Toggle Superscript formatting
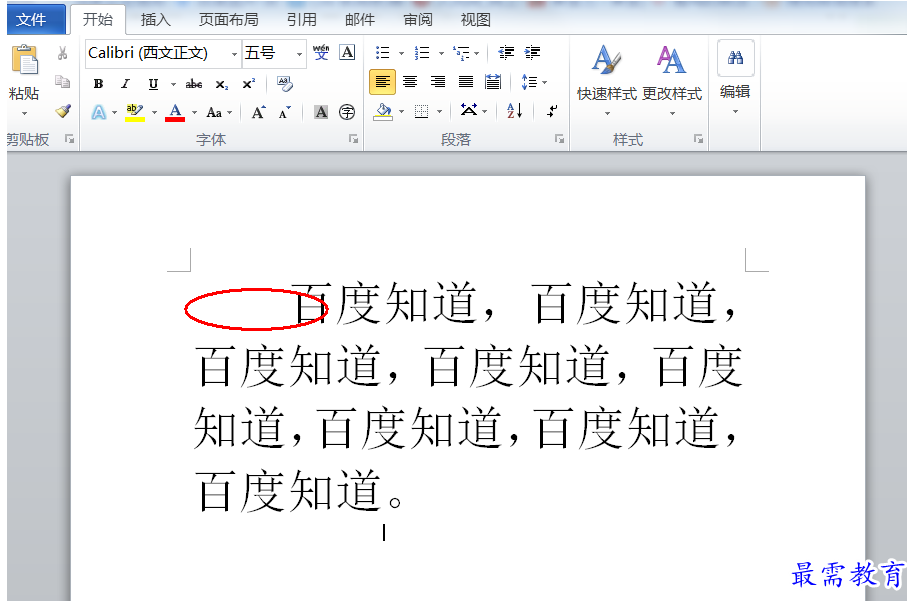Viewport: 913px width, 606px height. pos(249,84)
